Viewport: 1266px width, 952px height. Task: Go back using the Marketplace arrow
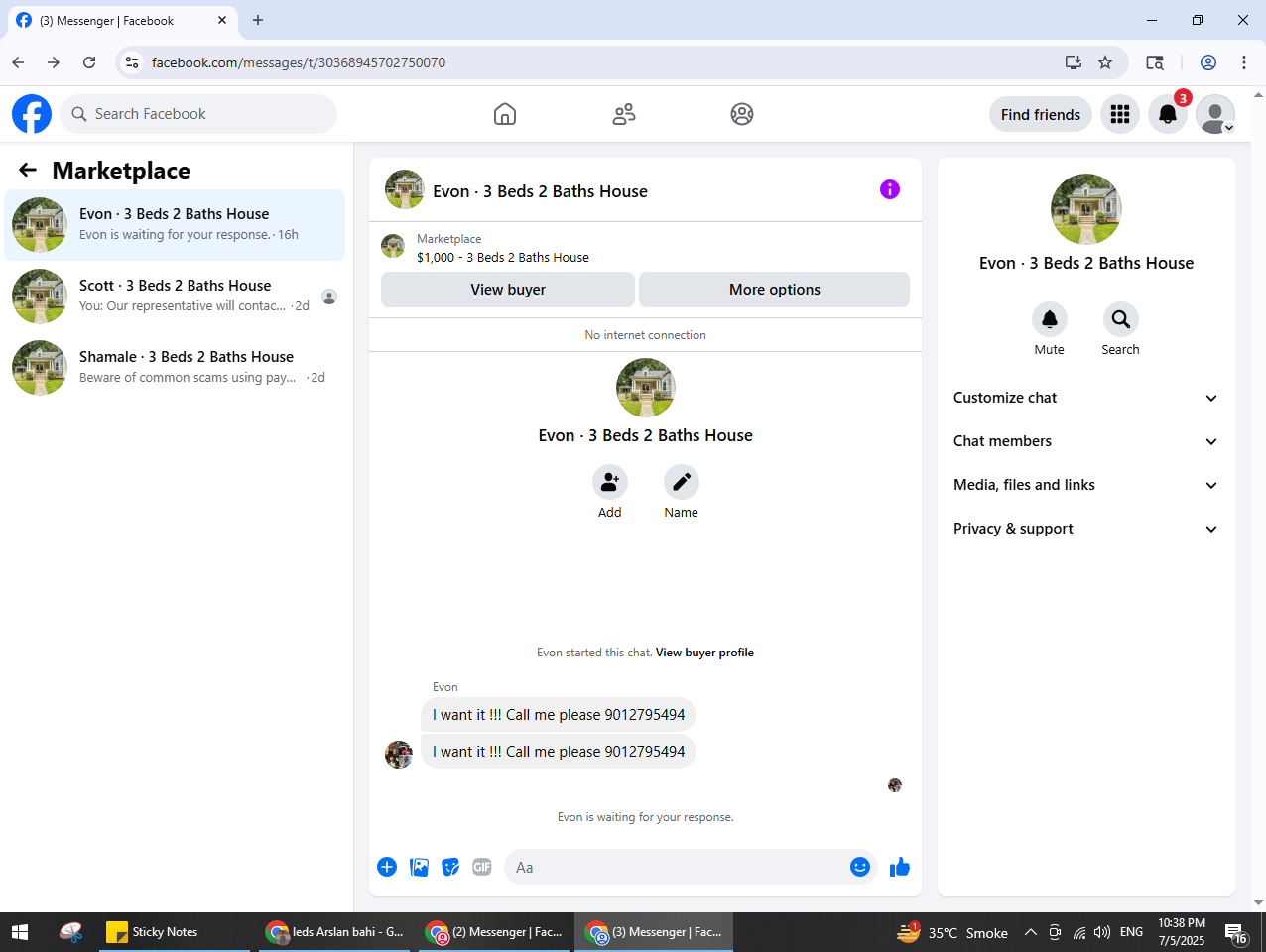(x=28, y=171)
